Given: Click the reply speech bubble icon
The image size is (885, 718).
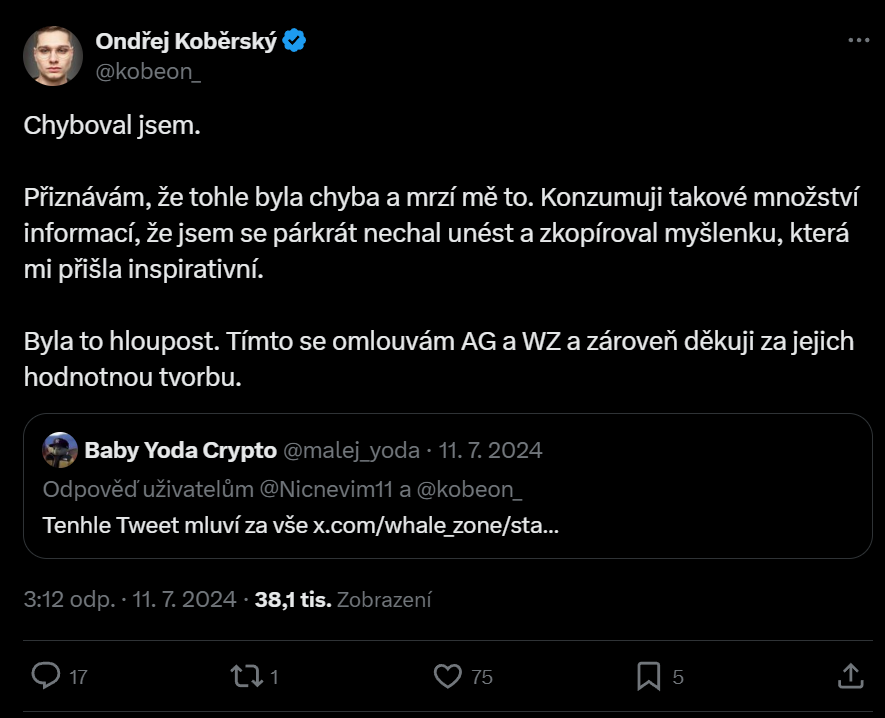Looking at the screenshot, I should [46, 676].
